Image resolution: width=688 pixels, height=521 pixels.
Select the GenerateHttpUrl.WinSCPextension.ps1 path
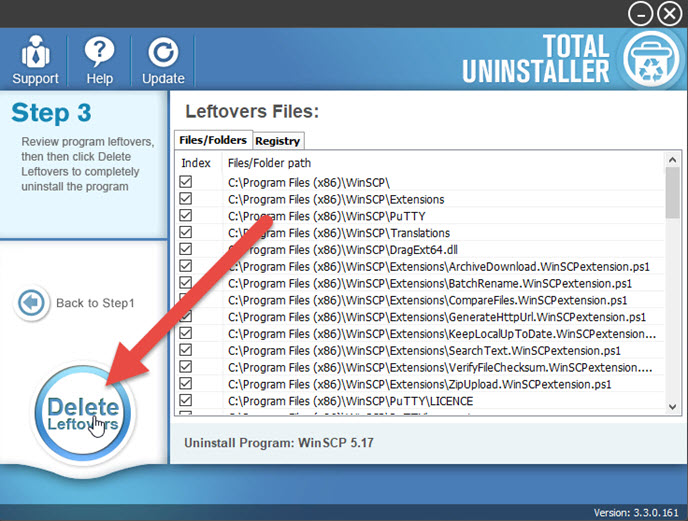click(x=437, y=317)
